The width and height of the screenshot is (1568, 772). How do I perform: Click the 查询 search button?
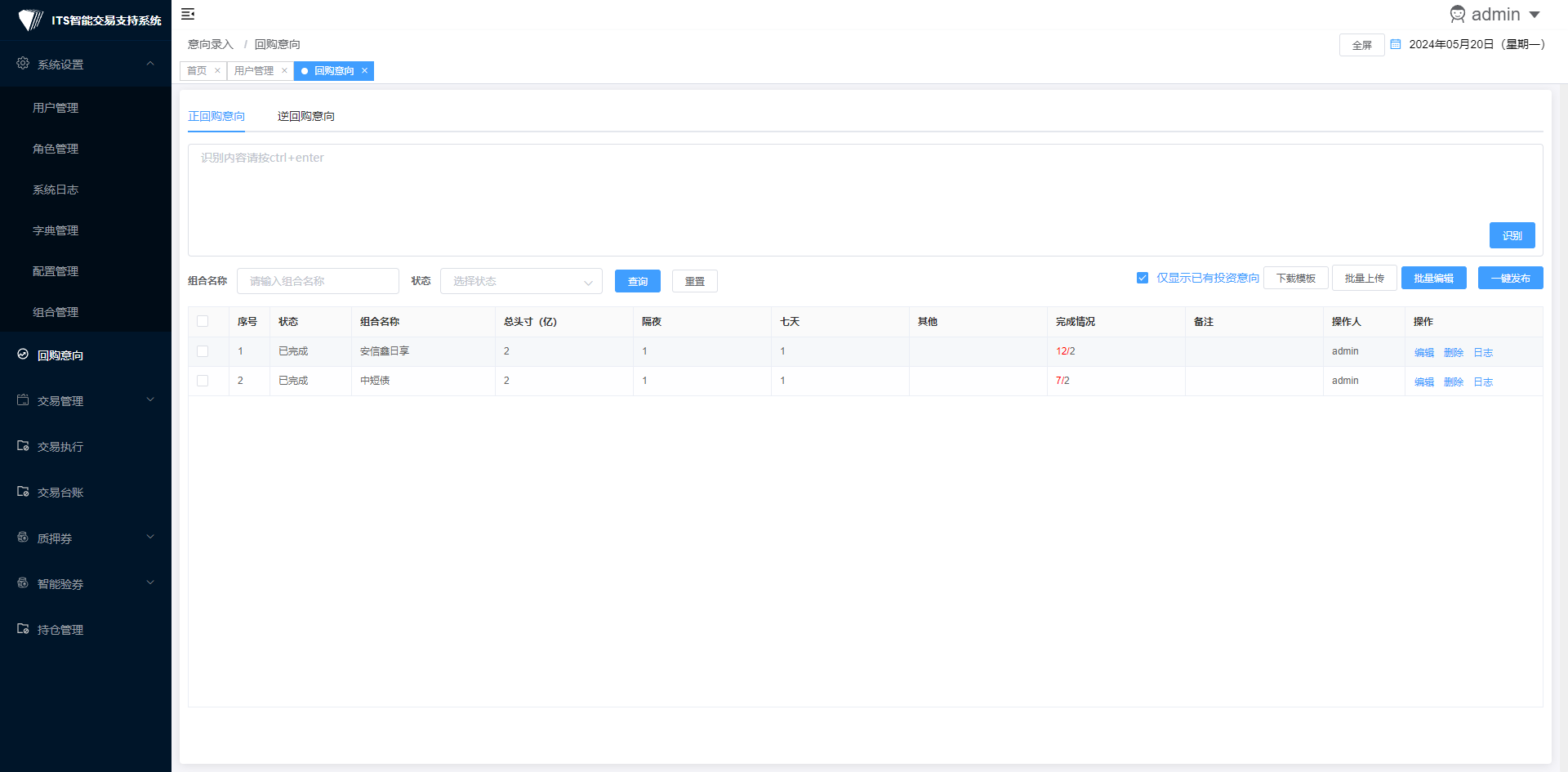638,281
